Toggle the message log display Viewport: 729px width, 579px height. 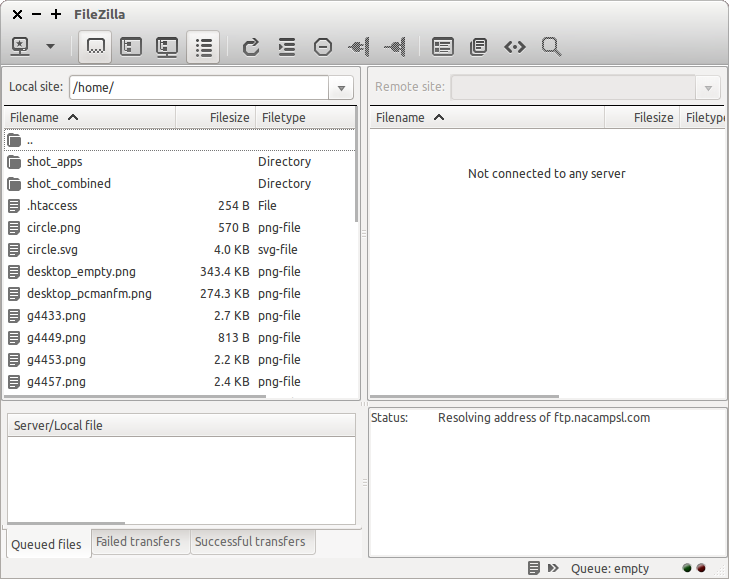pyautogui.click(x=96, y=47)
